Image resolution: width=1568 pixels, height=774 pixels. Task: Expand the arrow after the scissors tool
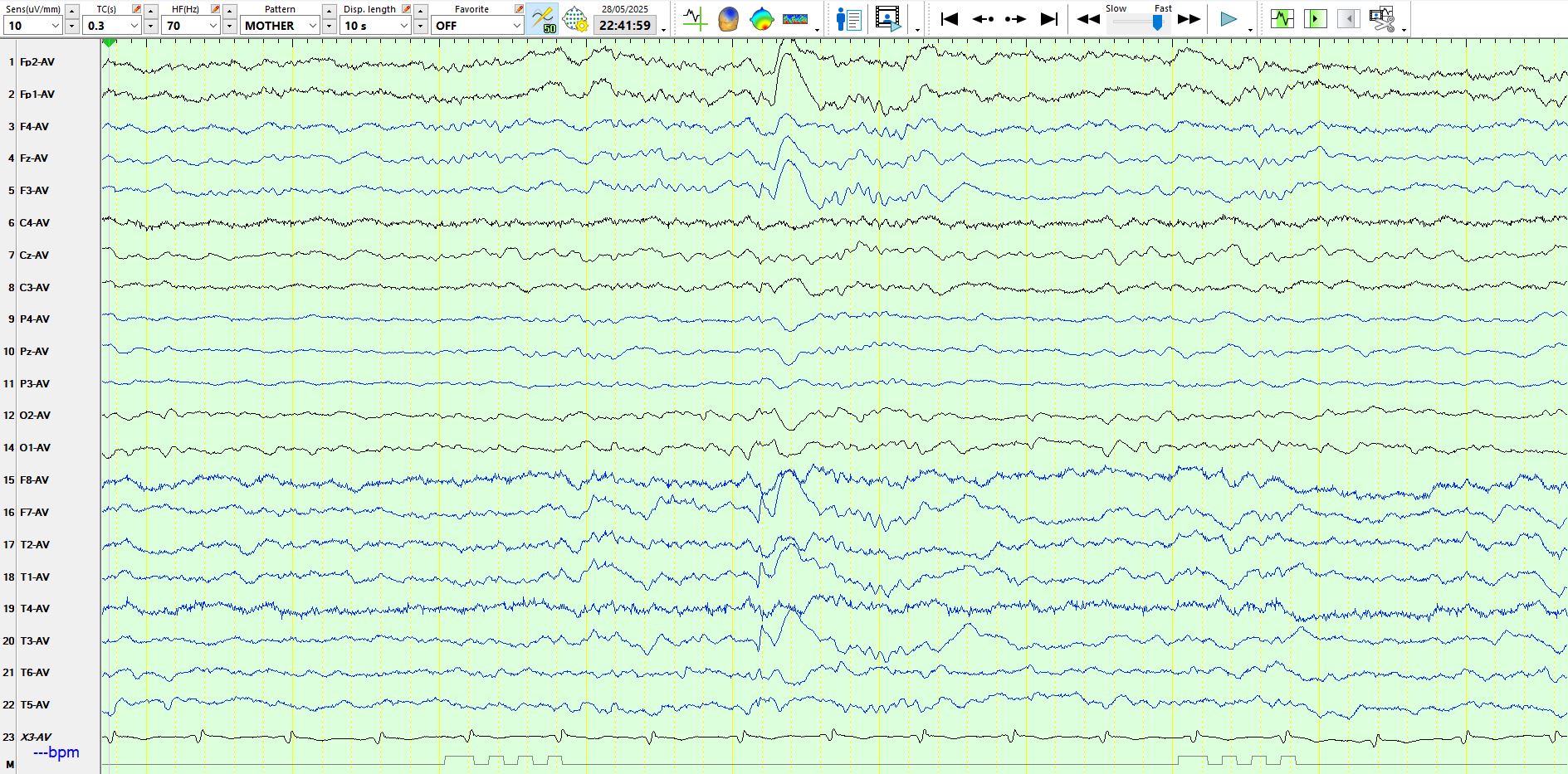coord(1404,30)
